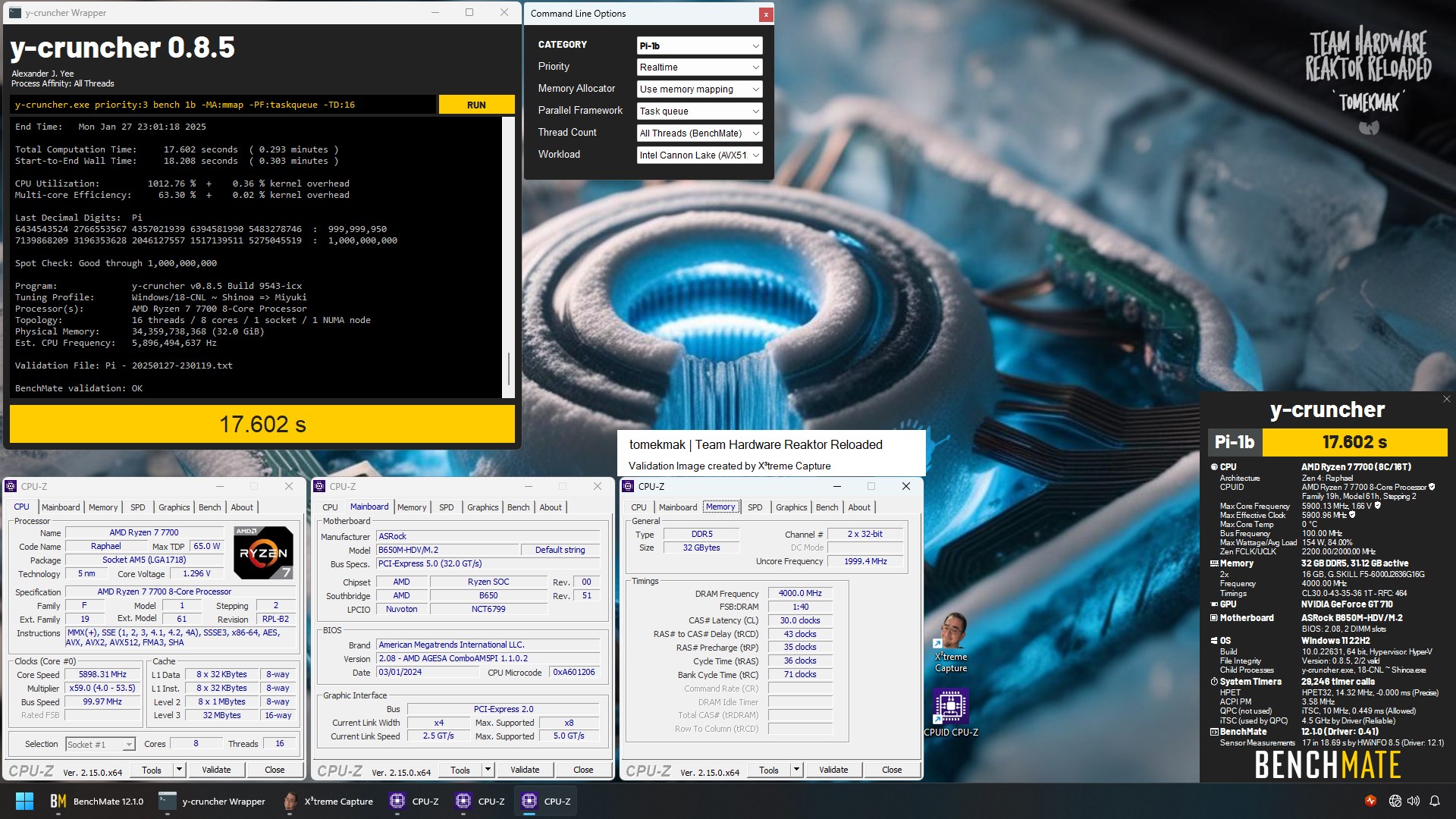The width and height of the screenshot is (1456, 819).
Task: Switch to X³treme Capture on the taskbar
Action: click(329, 801)
